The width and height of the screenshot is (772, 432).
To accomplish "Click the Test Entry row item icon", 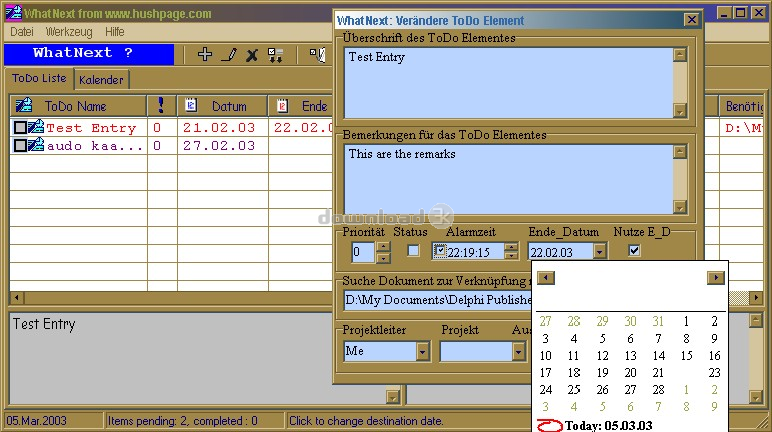I will (36, 128).
